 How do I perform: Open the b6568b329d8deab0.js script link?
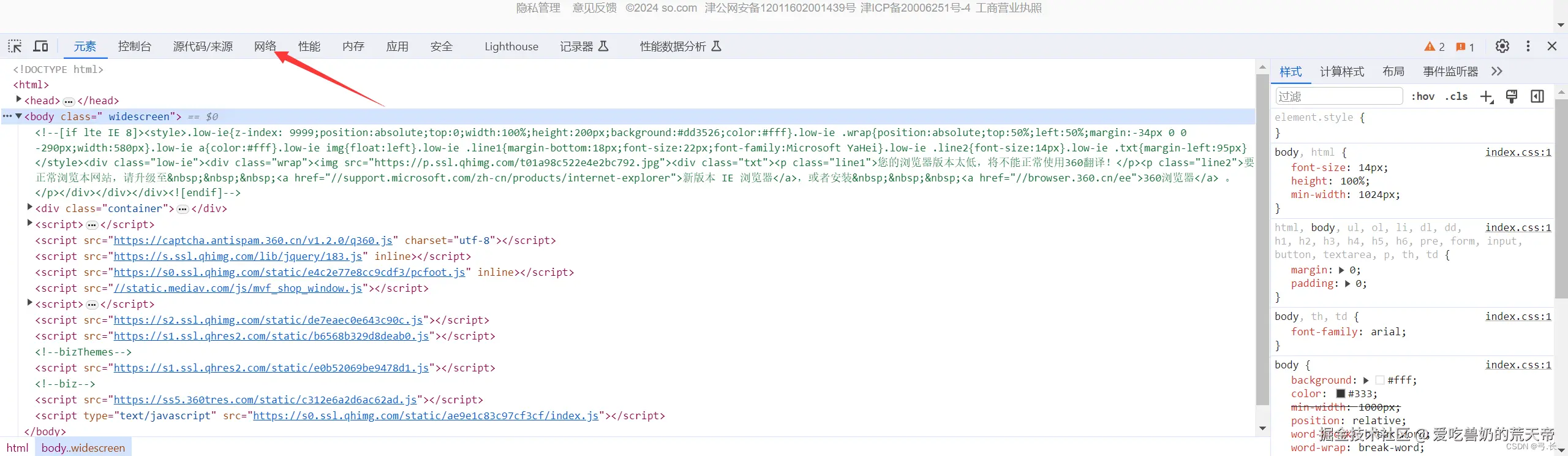click(271, 336)
